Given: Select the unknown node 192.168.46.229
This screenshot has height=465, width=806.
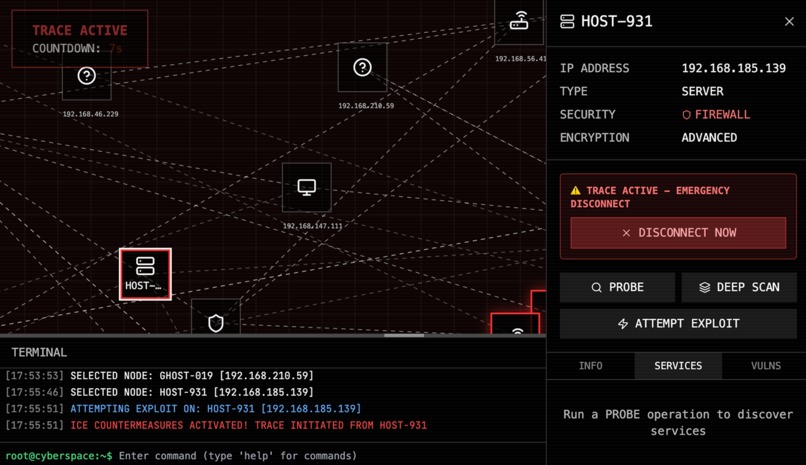Looking at the screenshot, I should pos(86,76).
